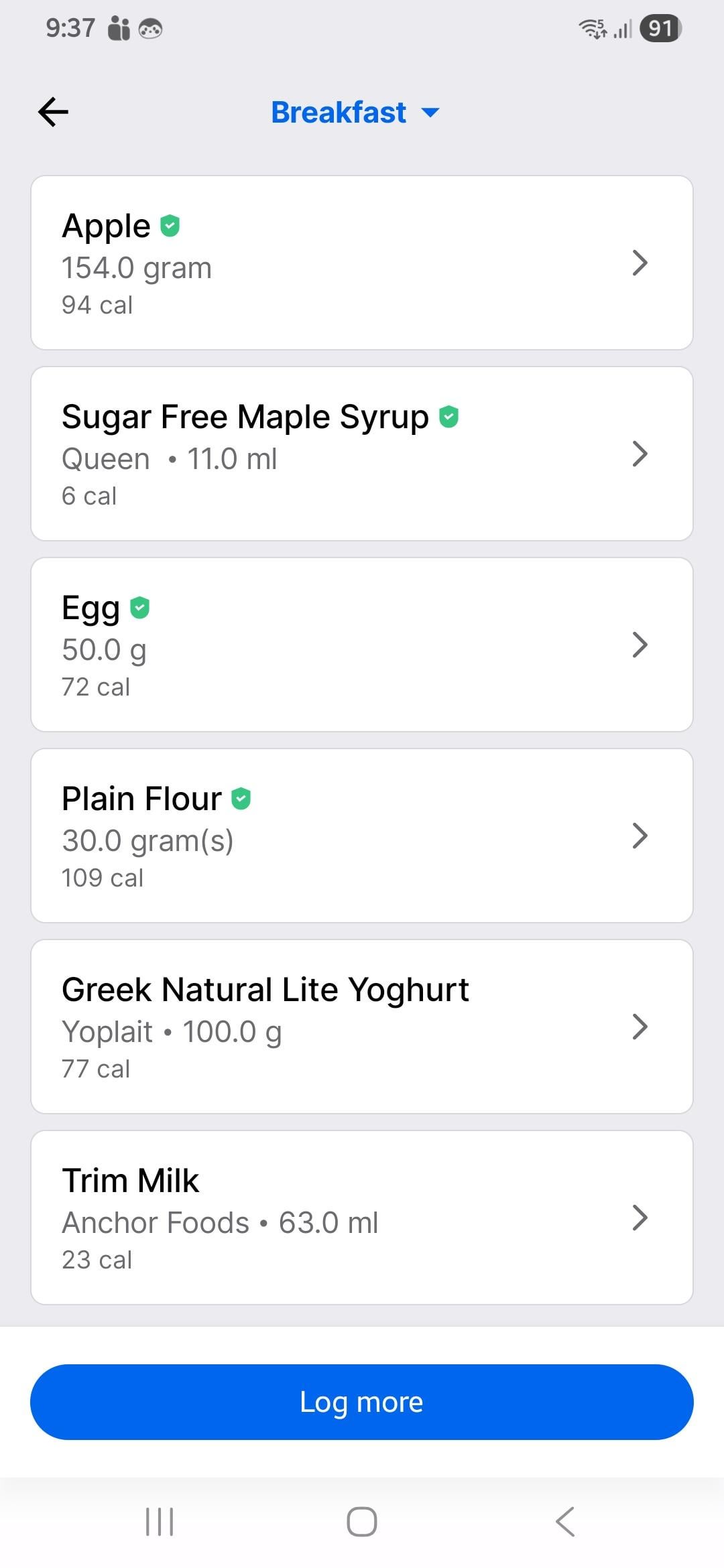Select the Greek Natural Lite Yoghurt title
The width and height of the screenshot is (724, 1568).
coord(265,990)
